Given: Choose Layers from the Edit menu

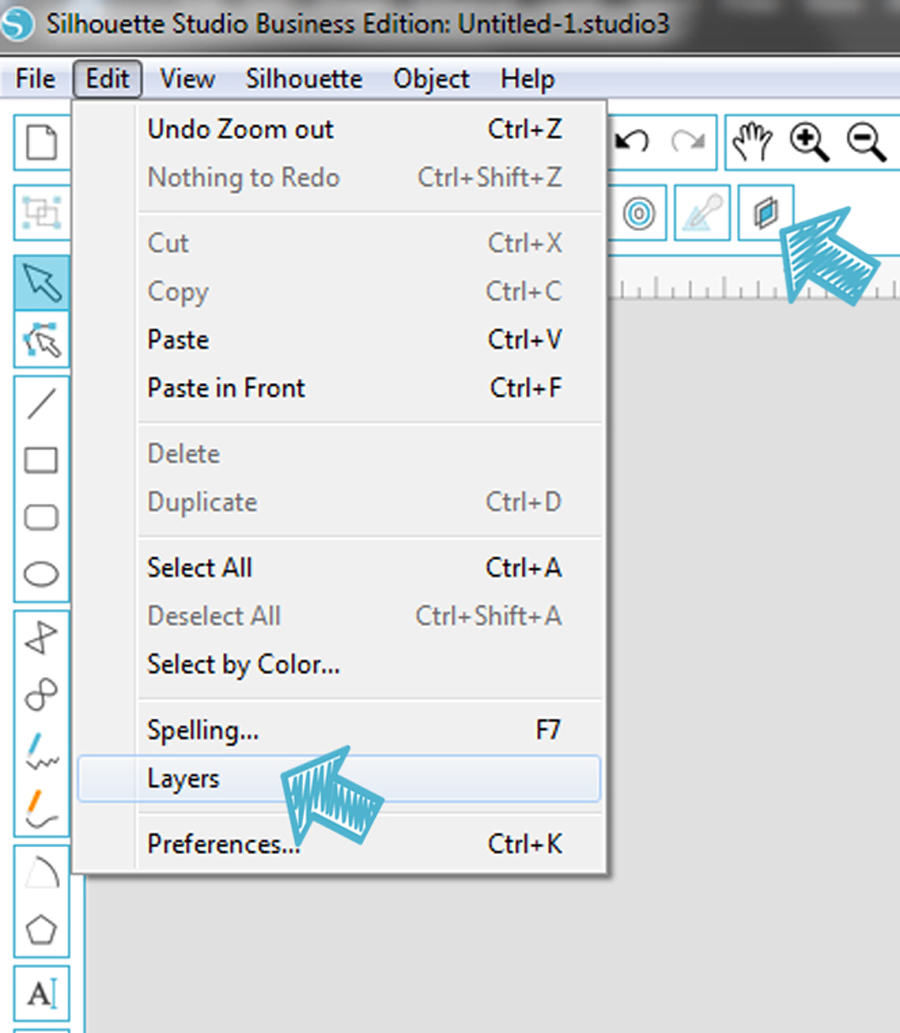Looking at the screenshot, I should (339, 779).
